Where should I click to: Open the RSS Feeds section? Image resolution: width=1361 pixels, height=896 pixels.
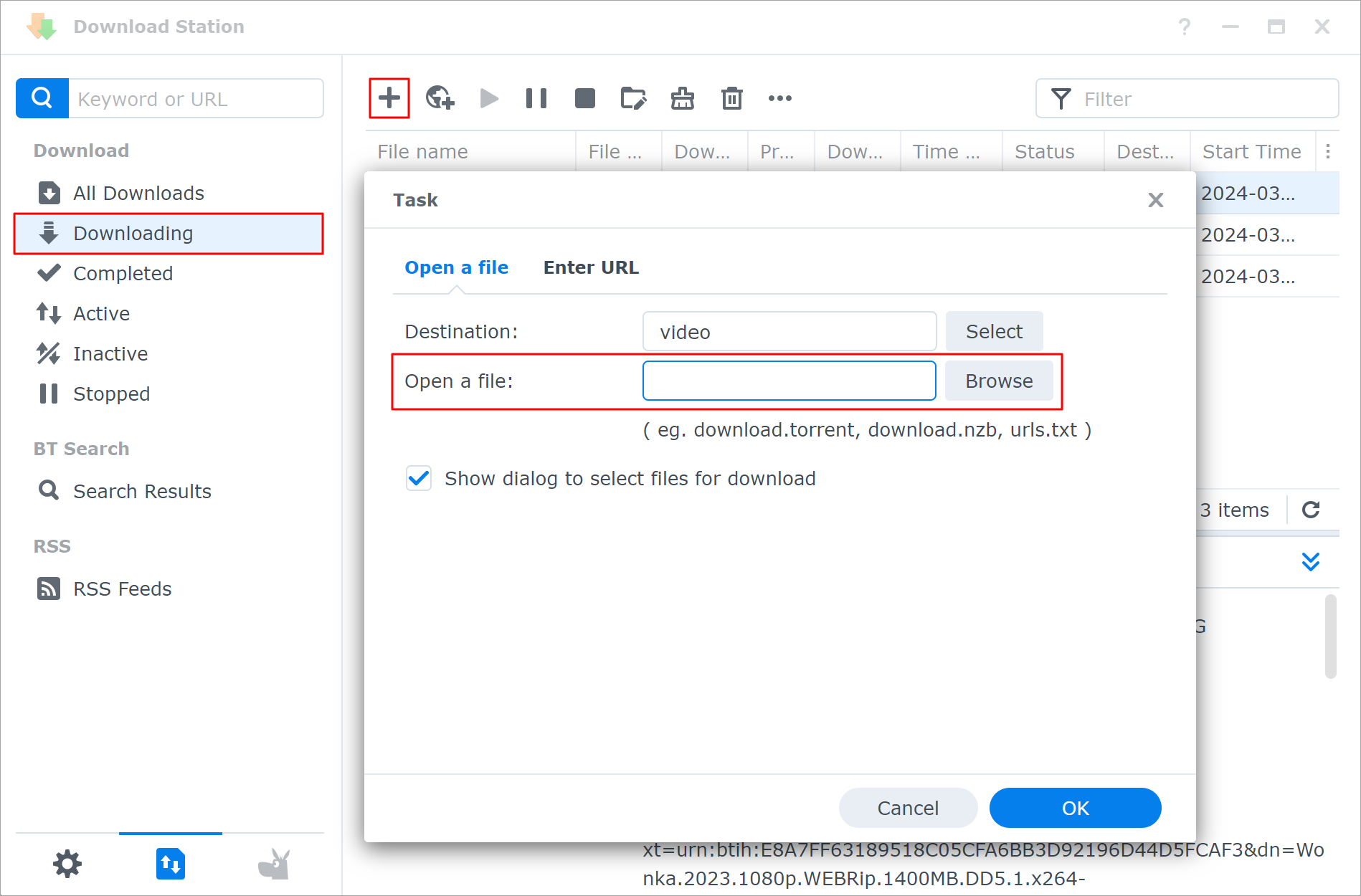122,588
